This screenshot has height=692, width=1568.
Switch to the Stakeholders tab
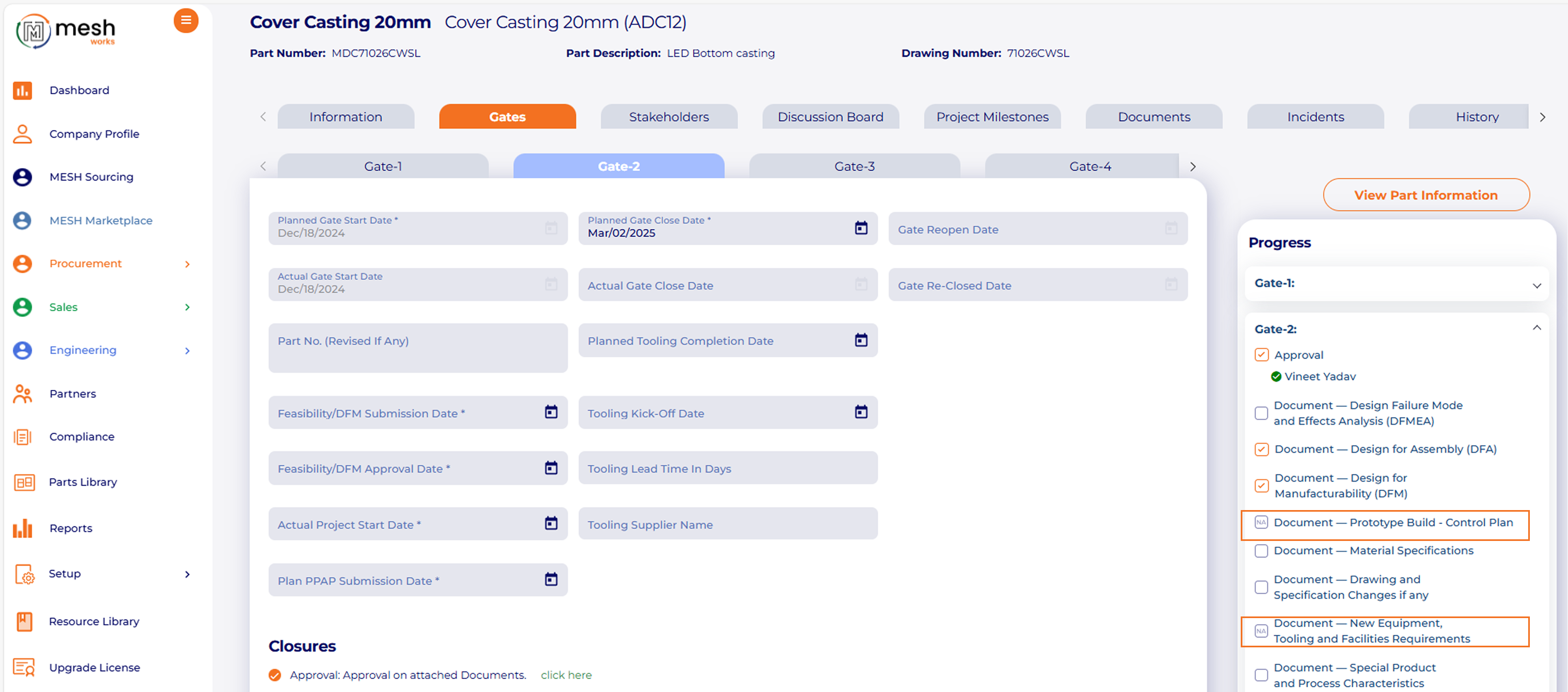668,117
